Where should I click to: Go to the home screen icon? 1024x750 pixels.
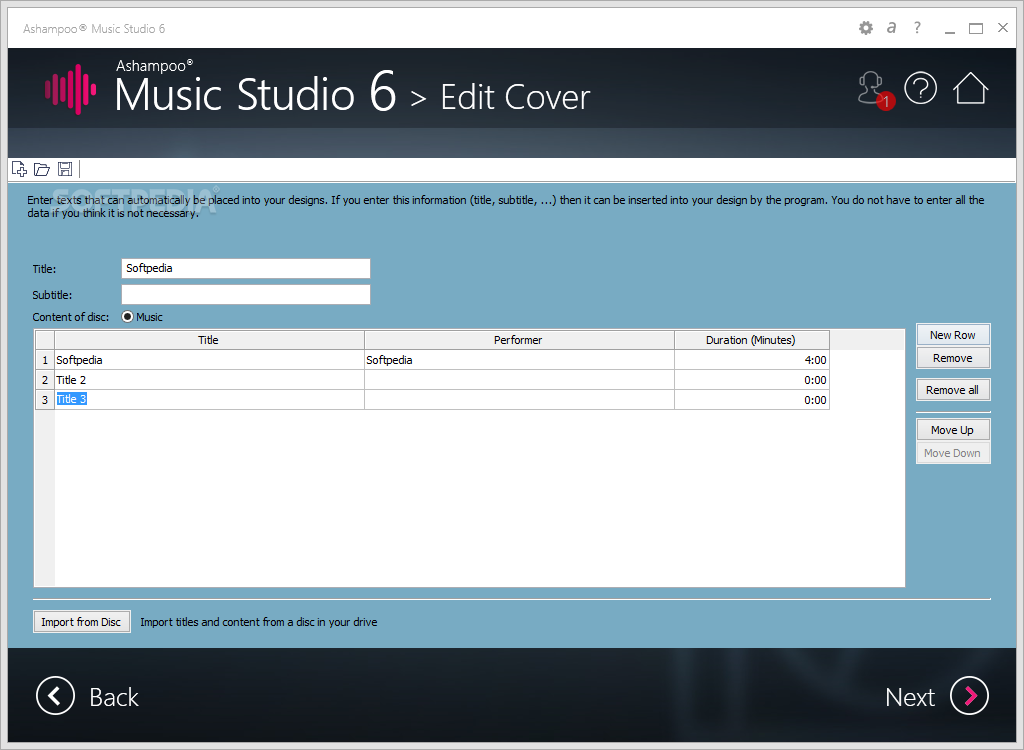point(970,88)
